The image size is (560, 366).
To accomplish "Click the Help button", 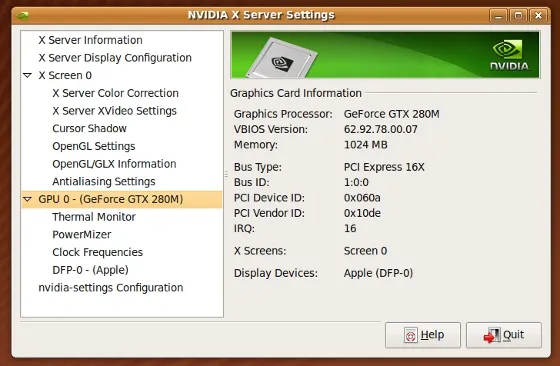I will [x=423, y=335].
